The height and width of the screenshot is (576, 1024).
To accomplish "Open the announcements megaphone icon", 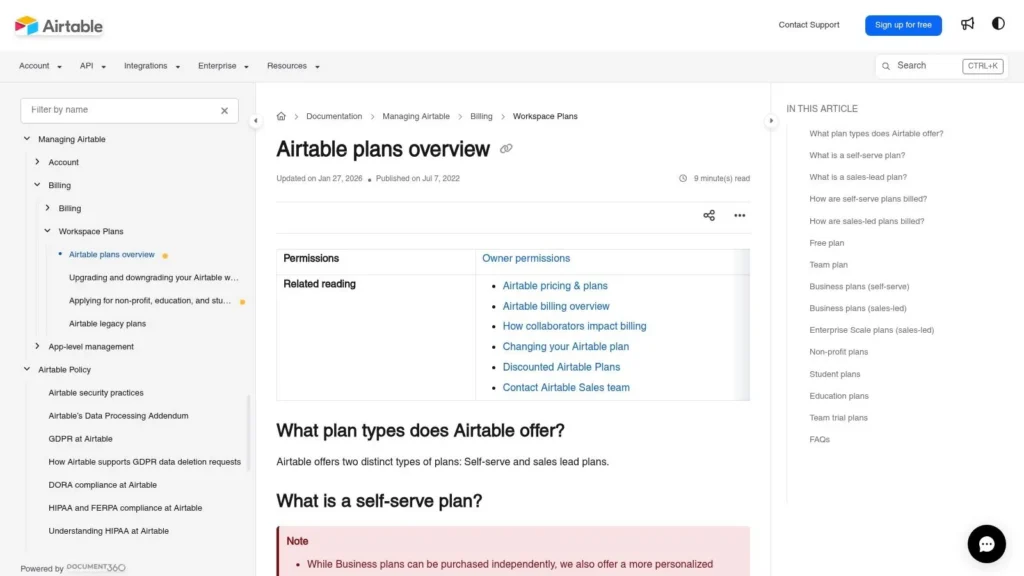I will coord(967,24).
